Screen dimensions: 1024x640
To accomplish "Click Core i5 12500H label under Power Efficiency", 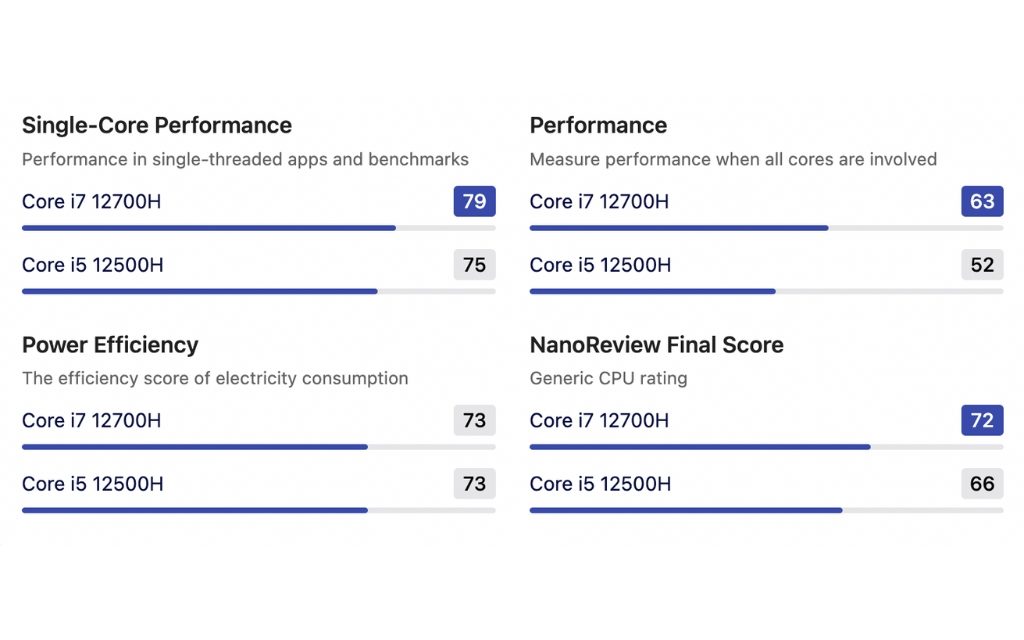I will [93, 483].
